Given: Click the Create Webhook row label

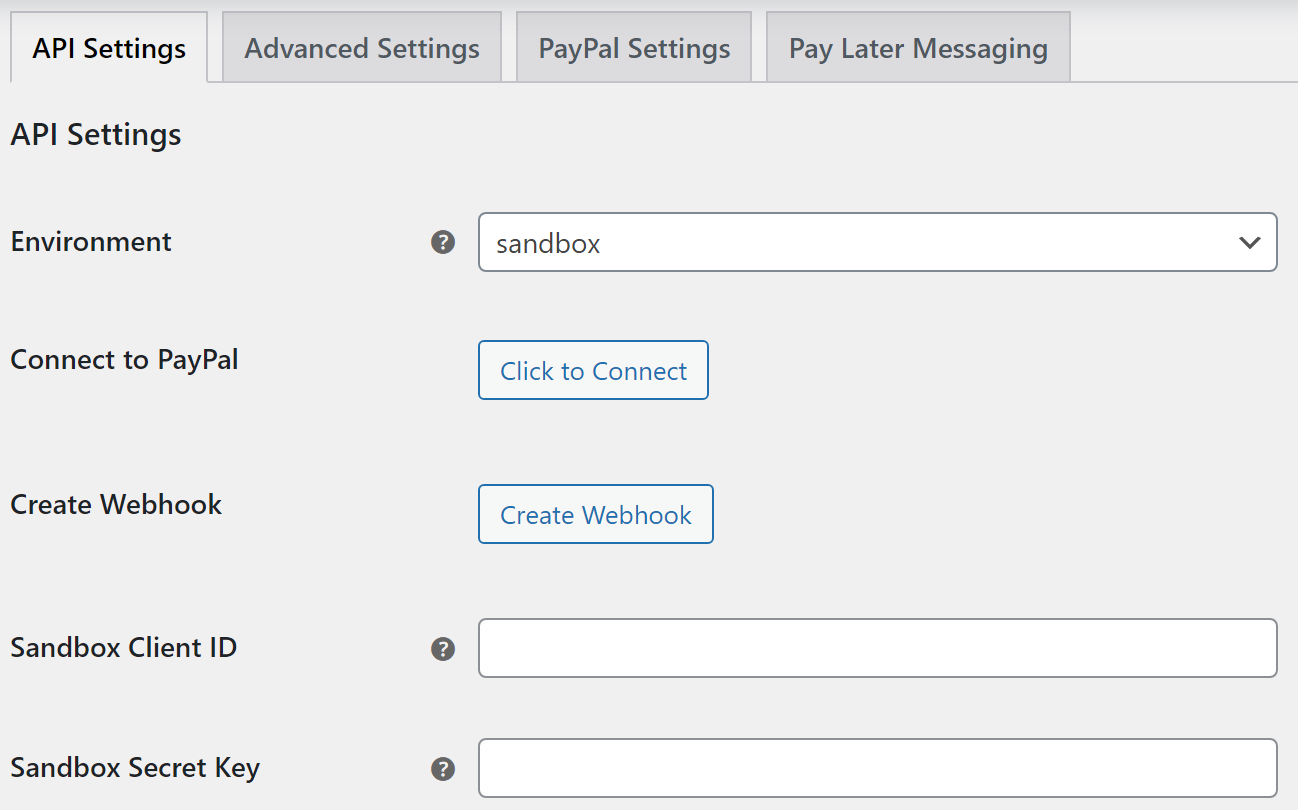Looking at the screenshot, I should point(116,504).
